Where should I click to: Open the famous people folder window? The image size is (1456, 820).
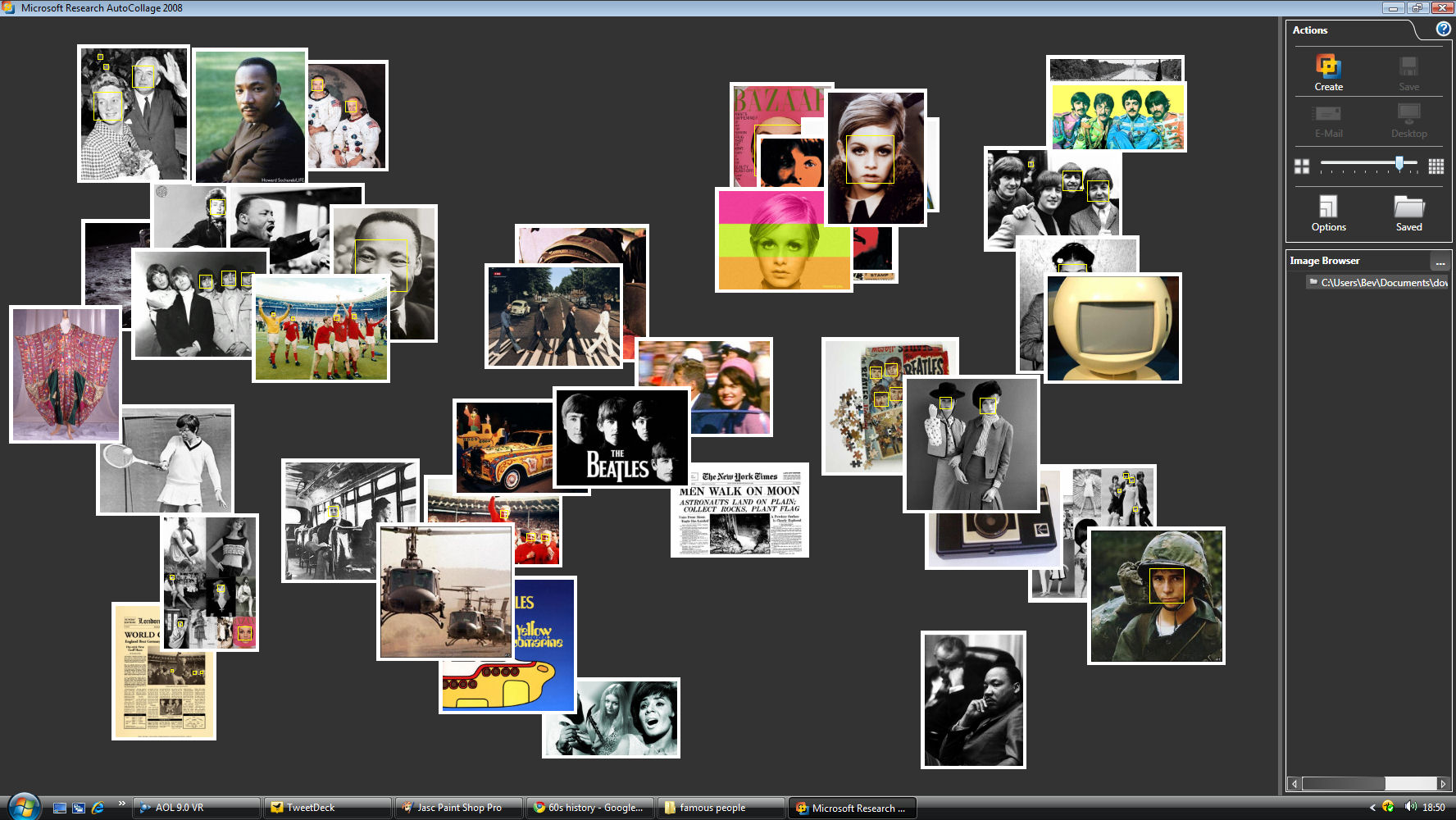pos(721,808)
